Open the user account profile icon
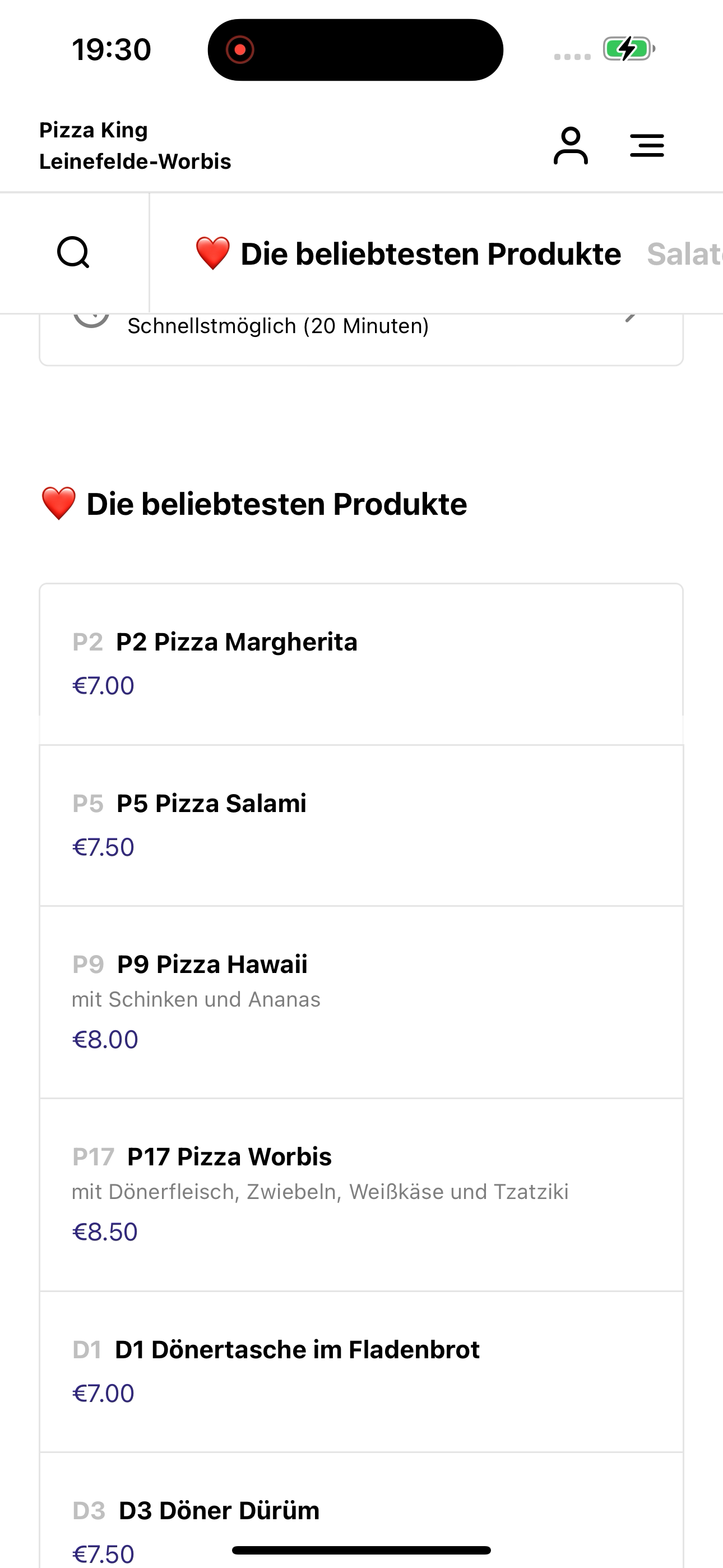The image size is (723, 1568). [570, 146]
